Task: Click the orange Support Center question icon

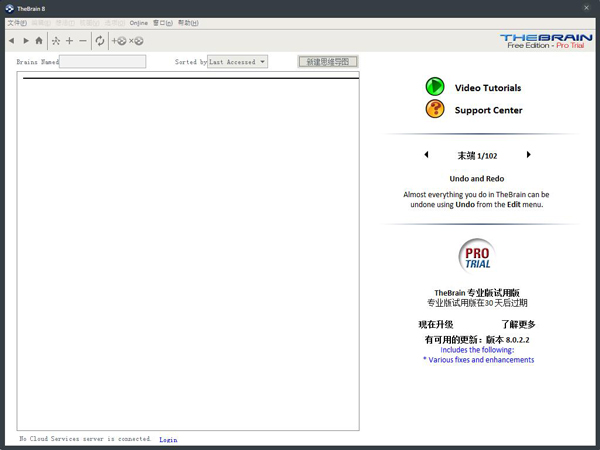Action: (x=435, y=109)
